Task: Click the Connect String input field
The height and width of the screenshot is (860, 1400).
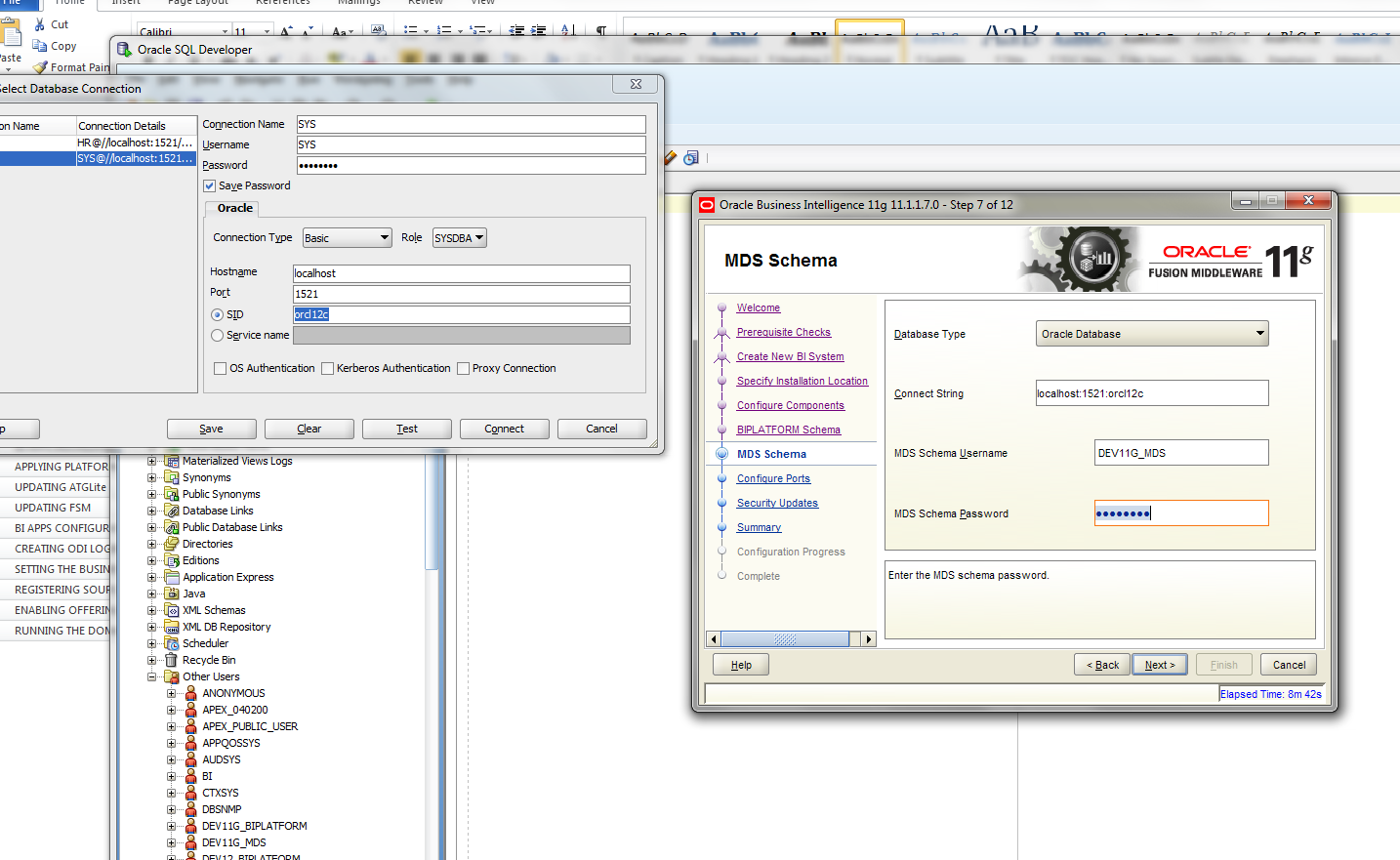Action: 1152,393
